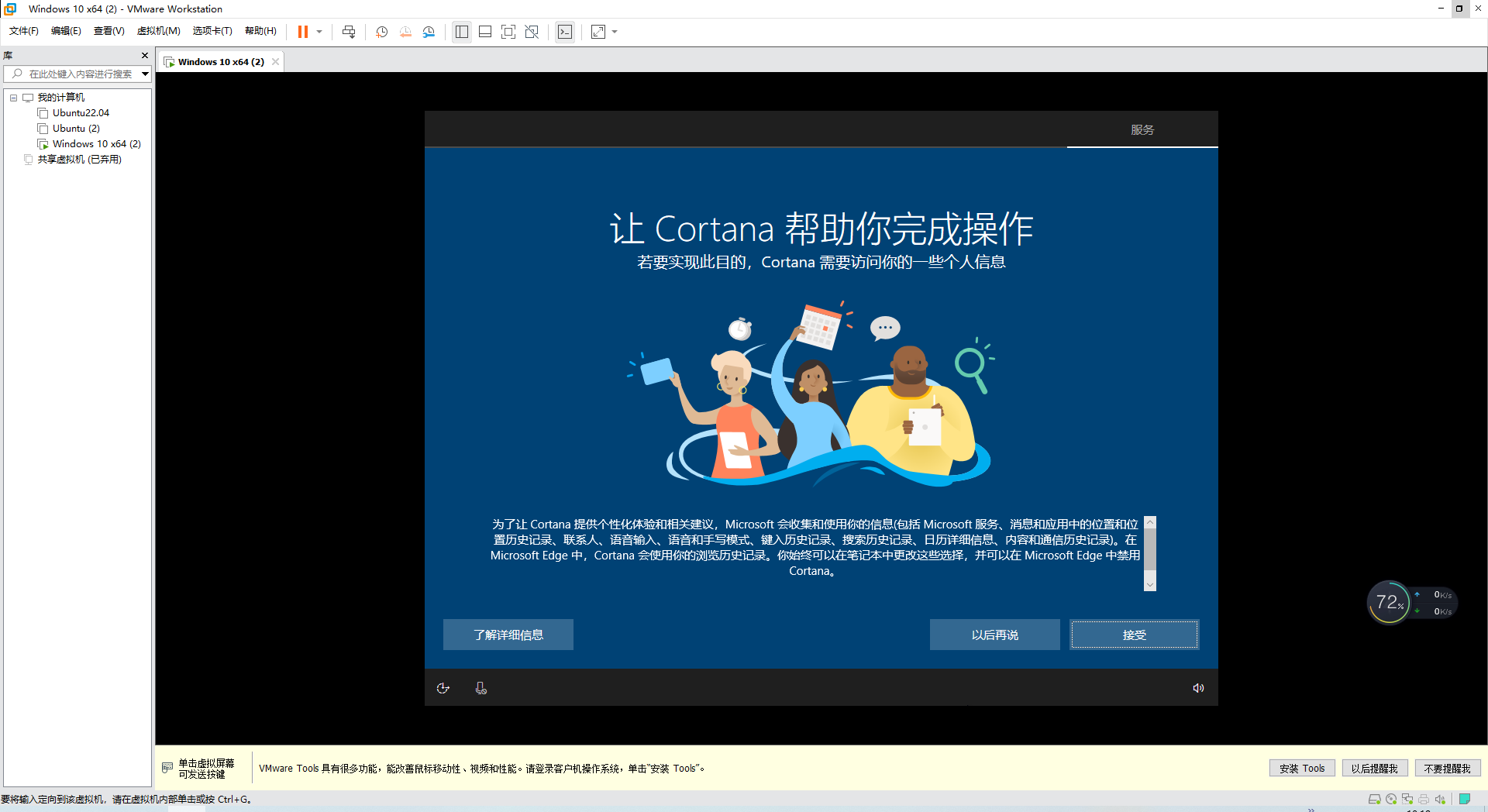This screenshot has height=812, width=1488.
Task: Revert to the previous snapshot
Action: [405, 32]
